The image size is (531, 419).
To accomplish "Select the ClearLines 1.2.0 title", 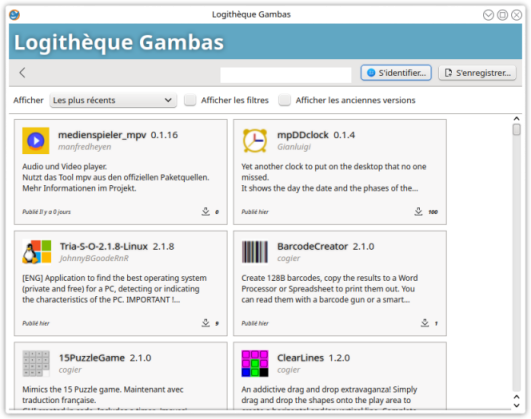I will 313,358.
